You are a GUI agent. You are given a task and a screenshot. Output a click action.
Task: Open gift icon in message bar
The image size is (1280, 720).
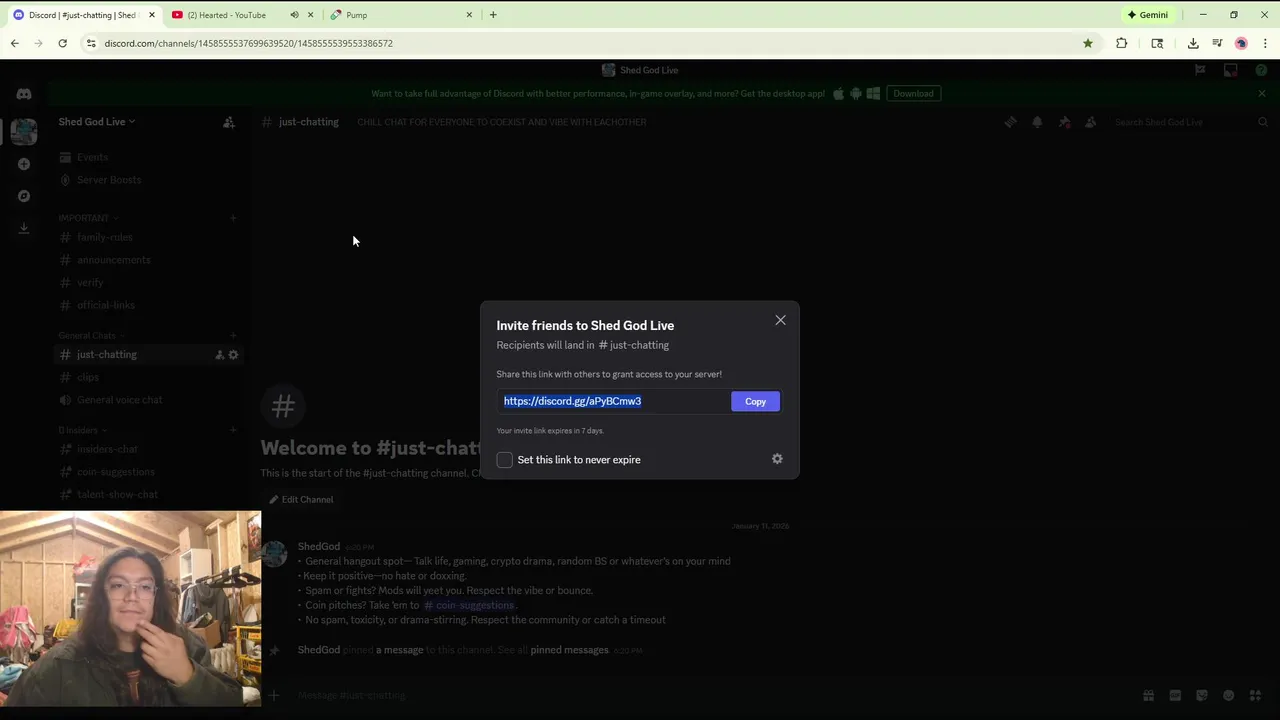click(1149, 695)
